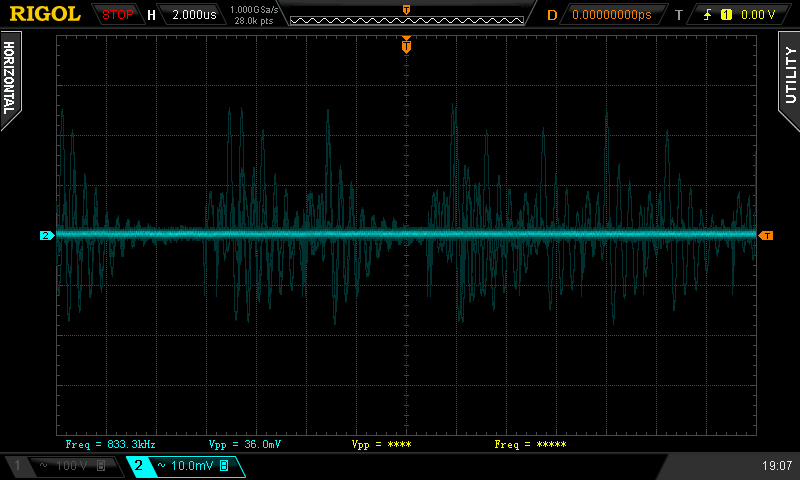
Task: Open the UTILITY side tab
Action: pyautogui.click(x=789, y=77)
